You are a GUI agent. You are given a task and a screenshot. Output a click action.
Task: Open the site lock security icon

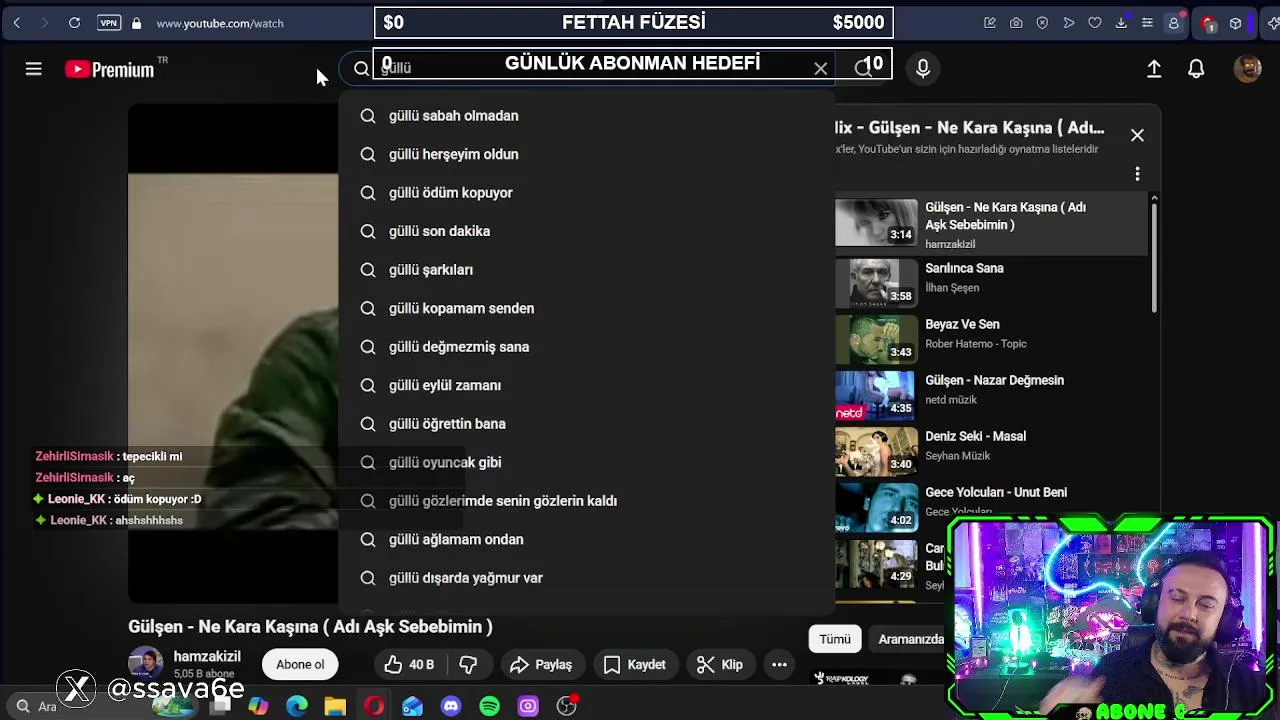click(136, 23)
